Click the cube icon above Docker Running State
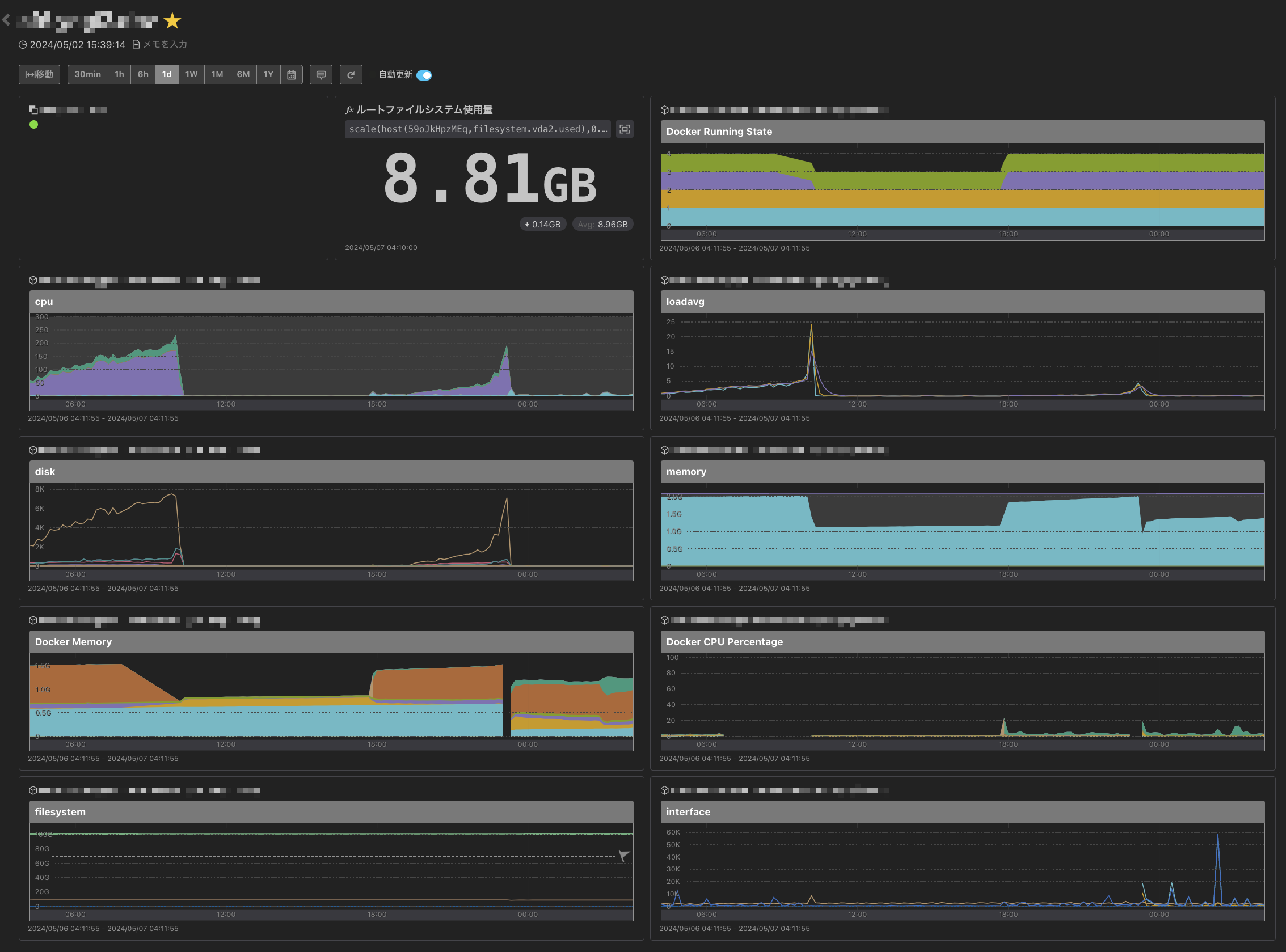Screen dimensions: 1286x952 point(664,110)
